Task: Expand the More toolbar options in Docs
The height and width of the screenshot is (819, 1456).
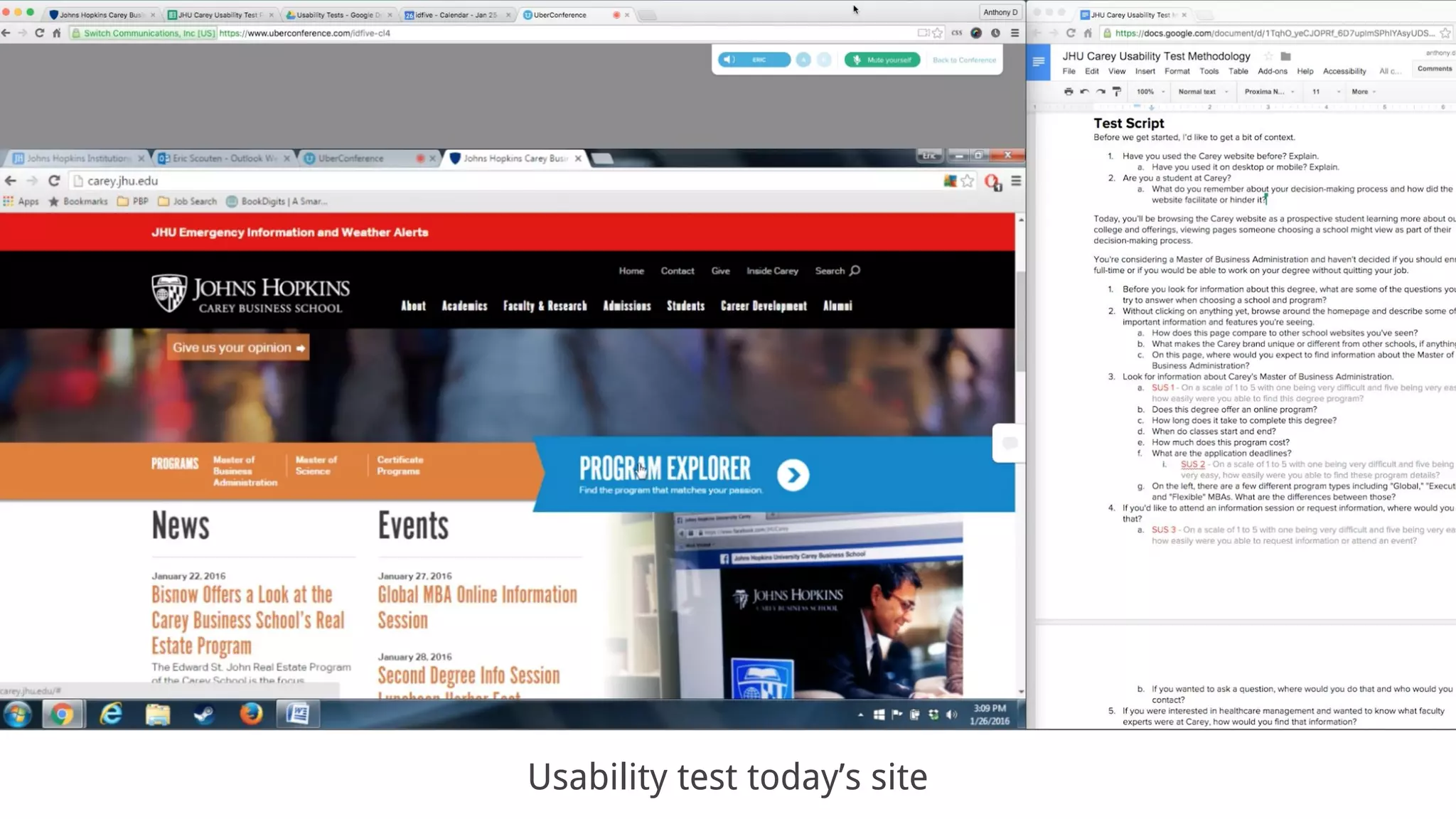Action: [1364, 92]
